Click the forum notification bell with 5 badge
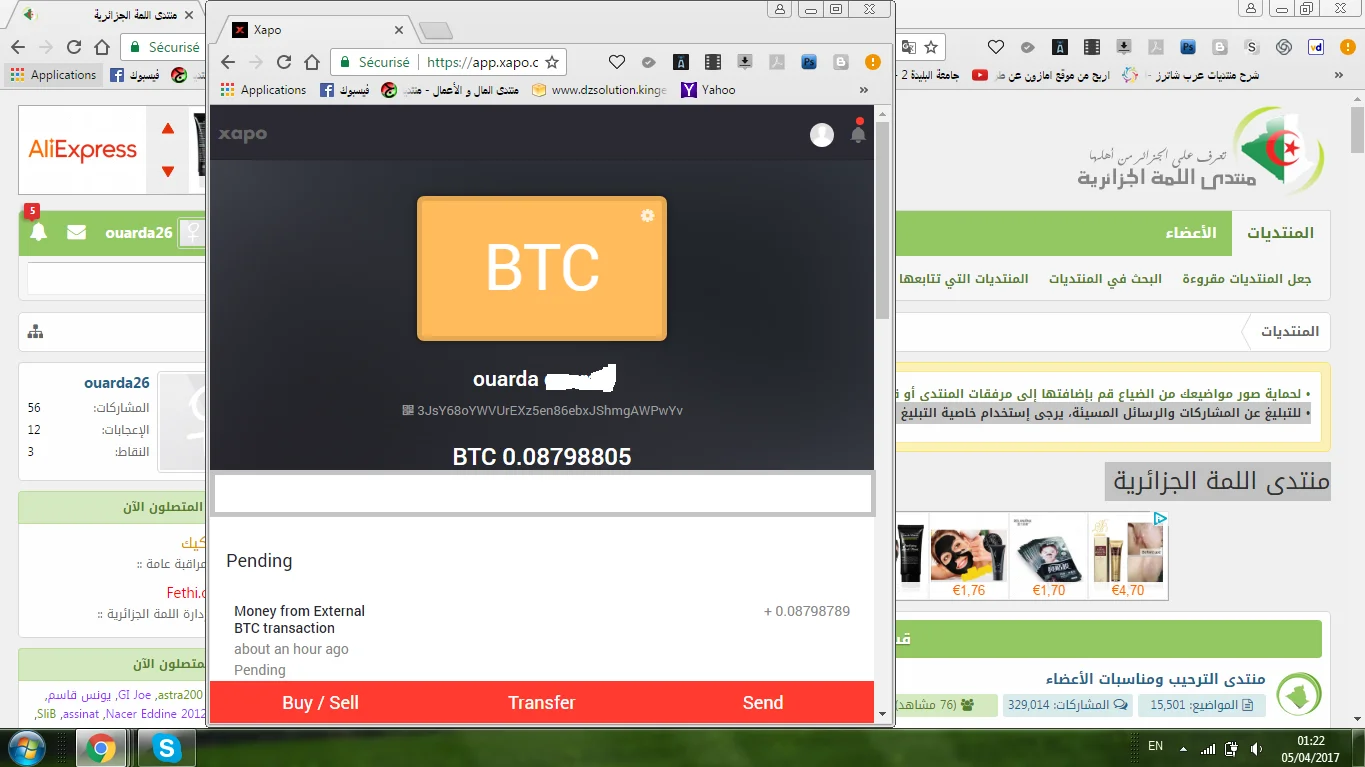1365x767 pixels. [38, 232]
